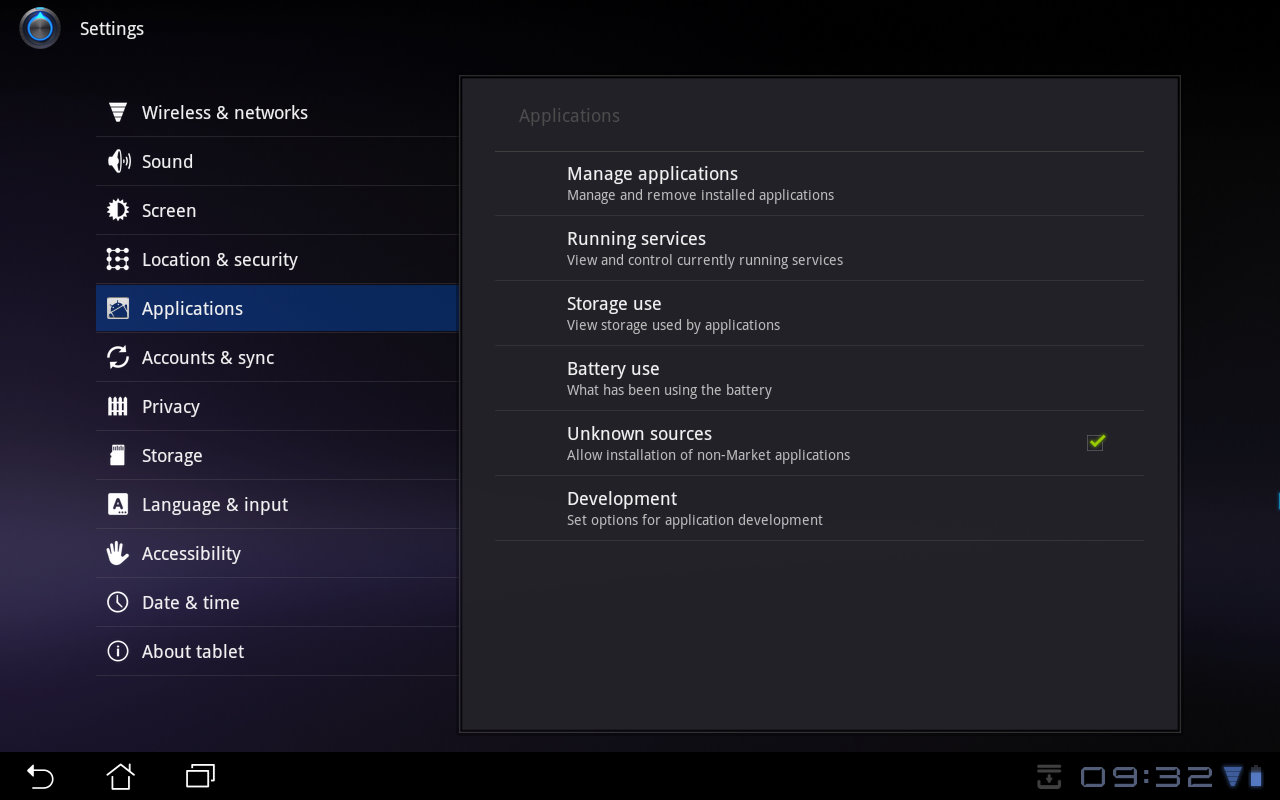The height and width of the screenshot is (800, 1280).
Task: Open Location & security settings
Action: pos(277,259)
